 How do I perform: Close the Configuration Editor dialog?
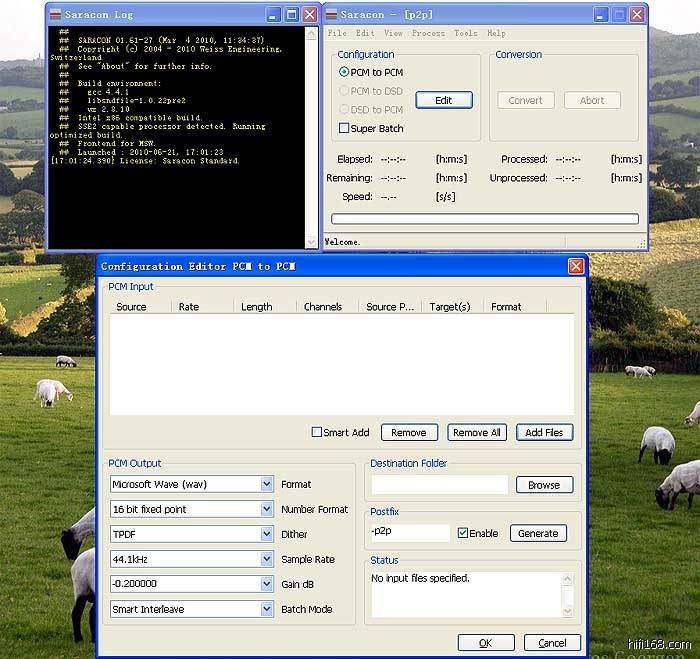click(576, 266)
